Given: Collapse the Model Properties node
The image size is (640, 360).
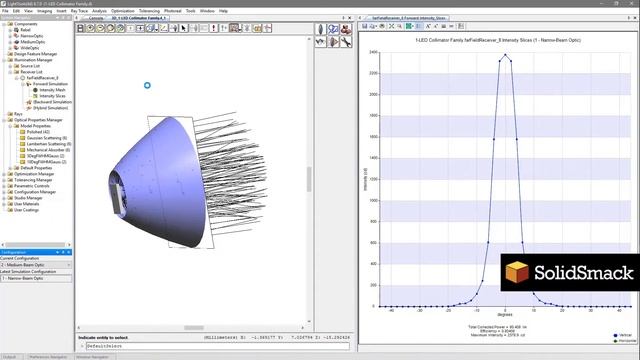Looking at the screenshot, I should coord(11,126).
